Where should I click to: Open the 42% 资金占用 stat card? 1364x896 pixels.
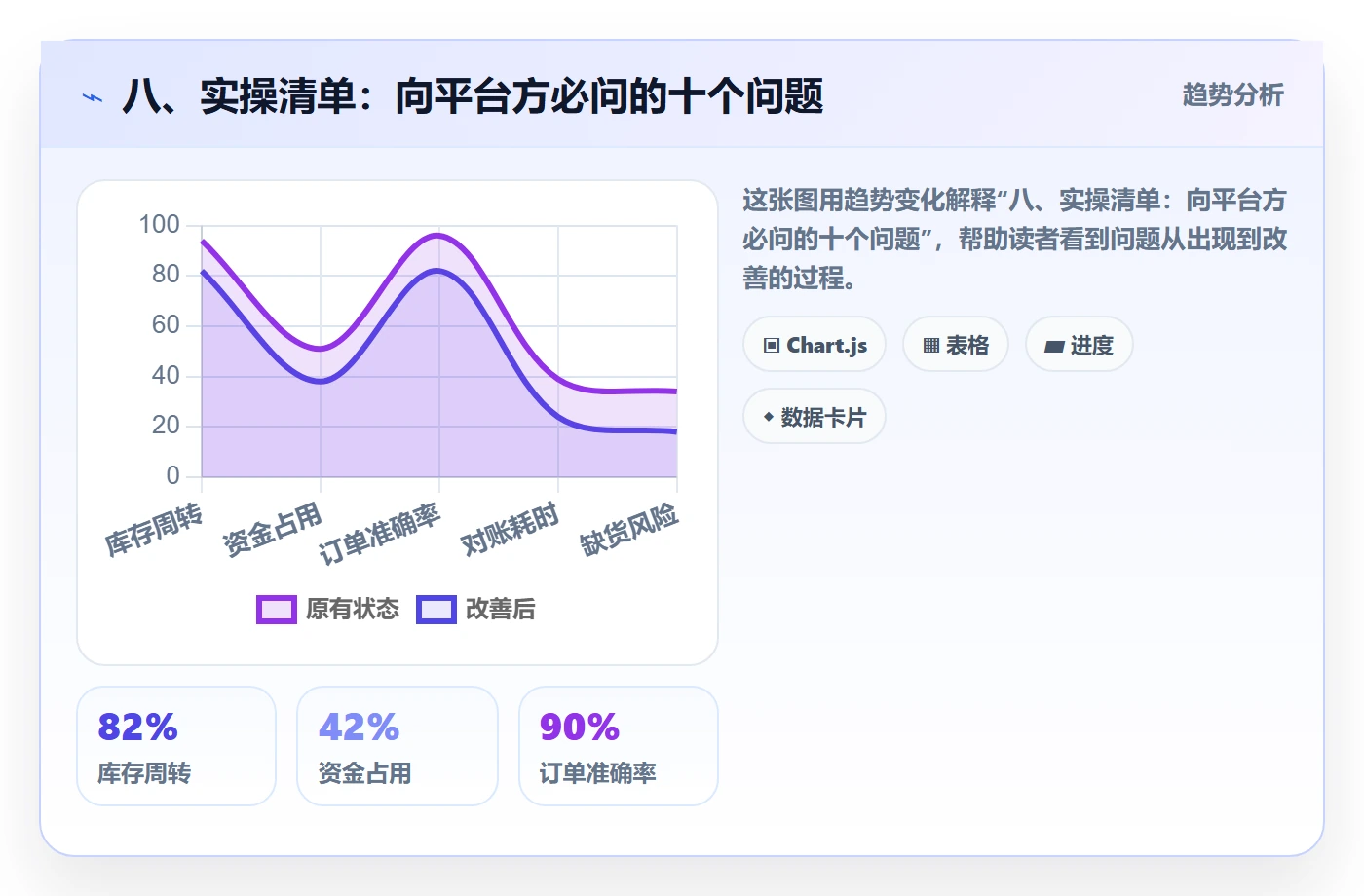click(x=398, y=746)
